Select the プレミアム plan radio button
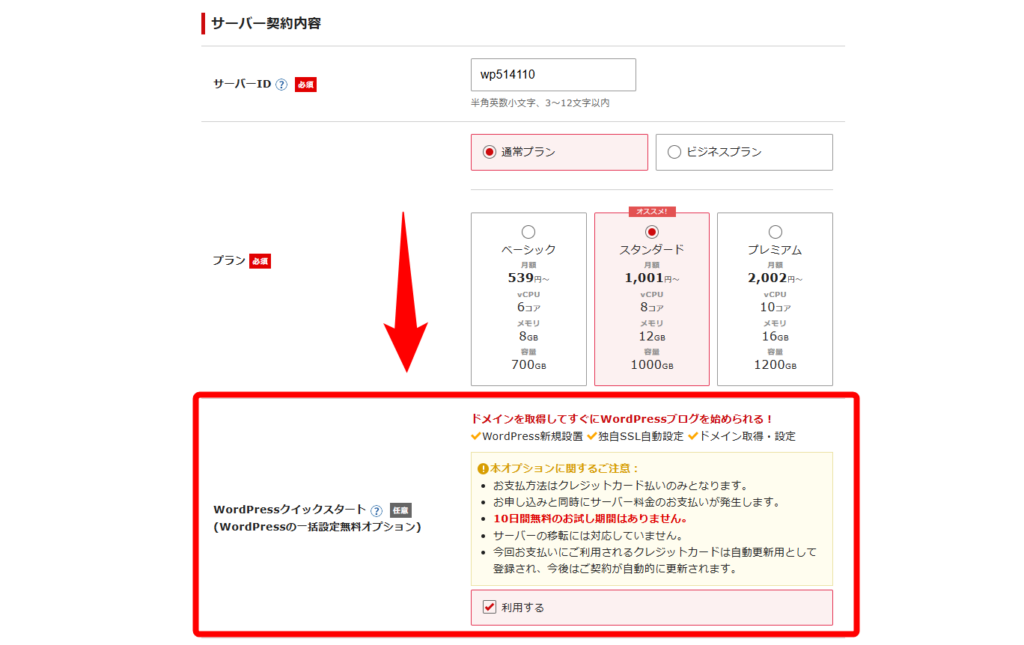1024x645 pixels. [775, 232]
